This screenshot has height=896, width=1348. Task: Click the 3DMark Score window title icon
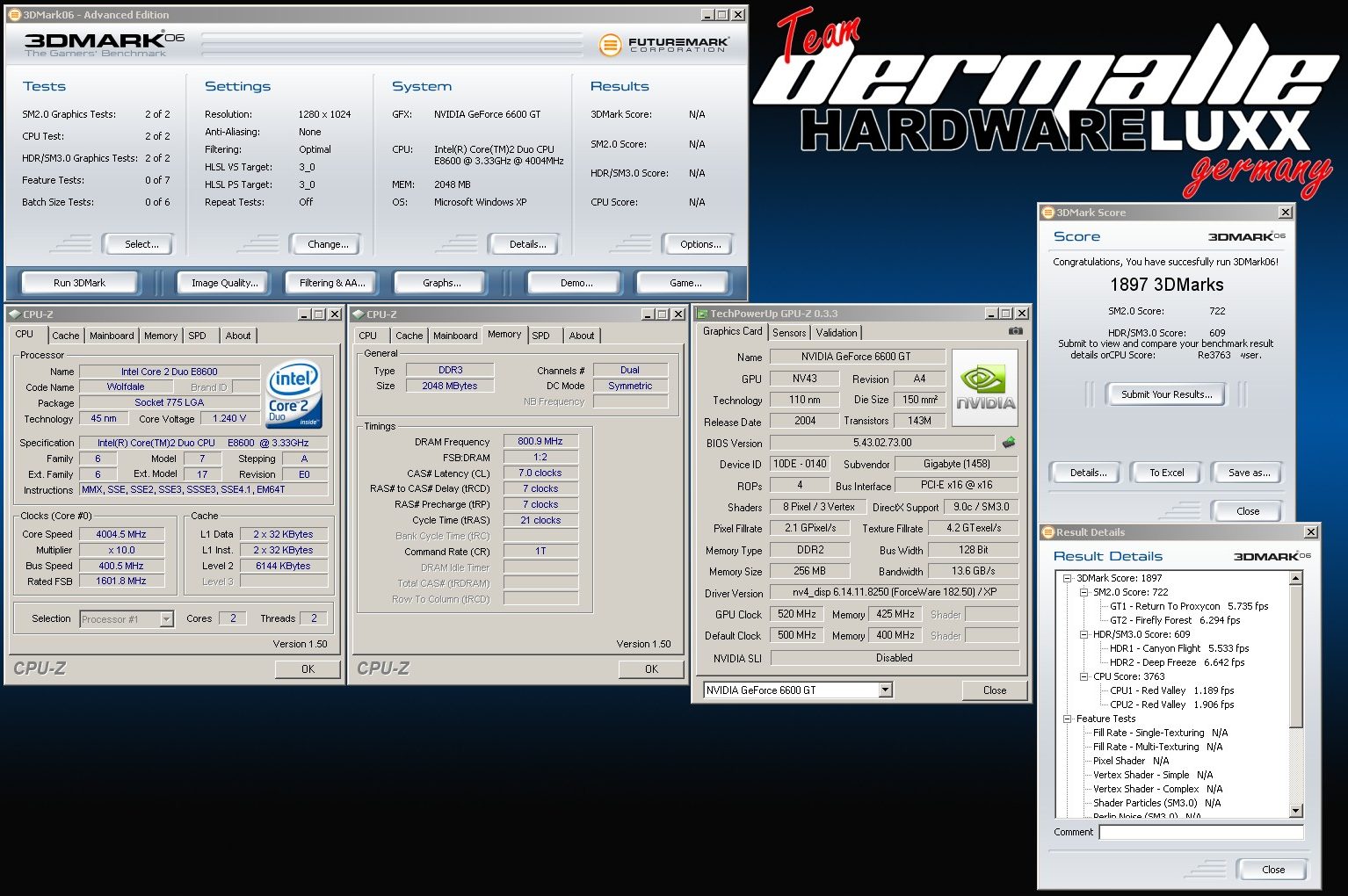(1047, 213)
